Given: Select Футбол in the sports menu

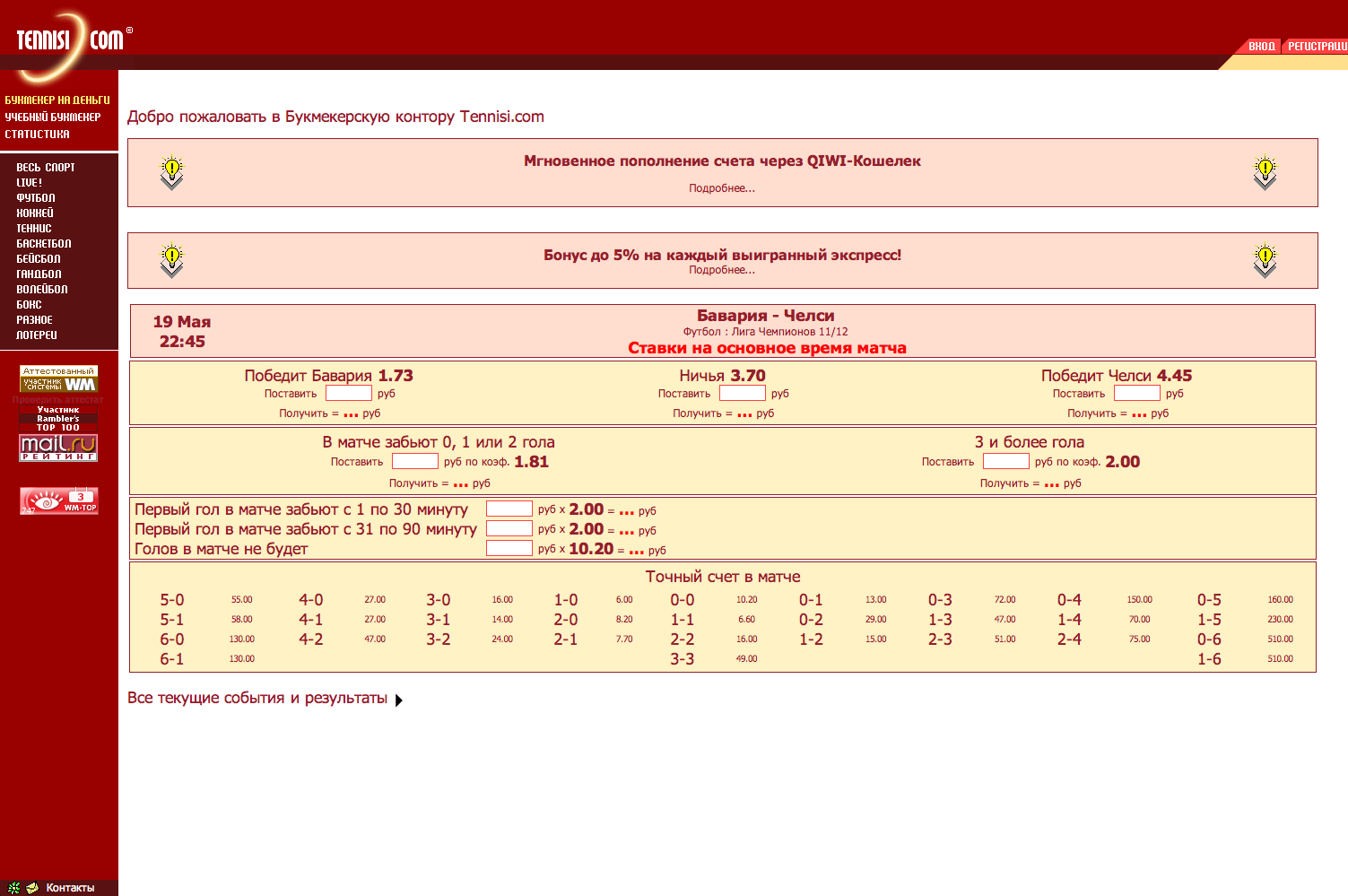Looking at the screenshot, I should [x=36, y=197].
